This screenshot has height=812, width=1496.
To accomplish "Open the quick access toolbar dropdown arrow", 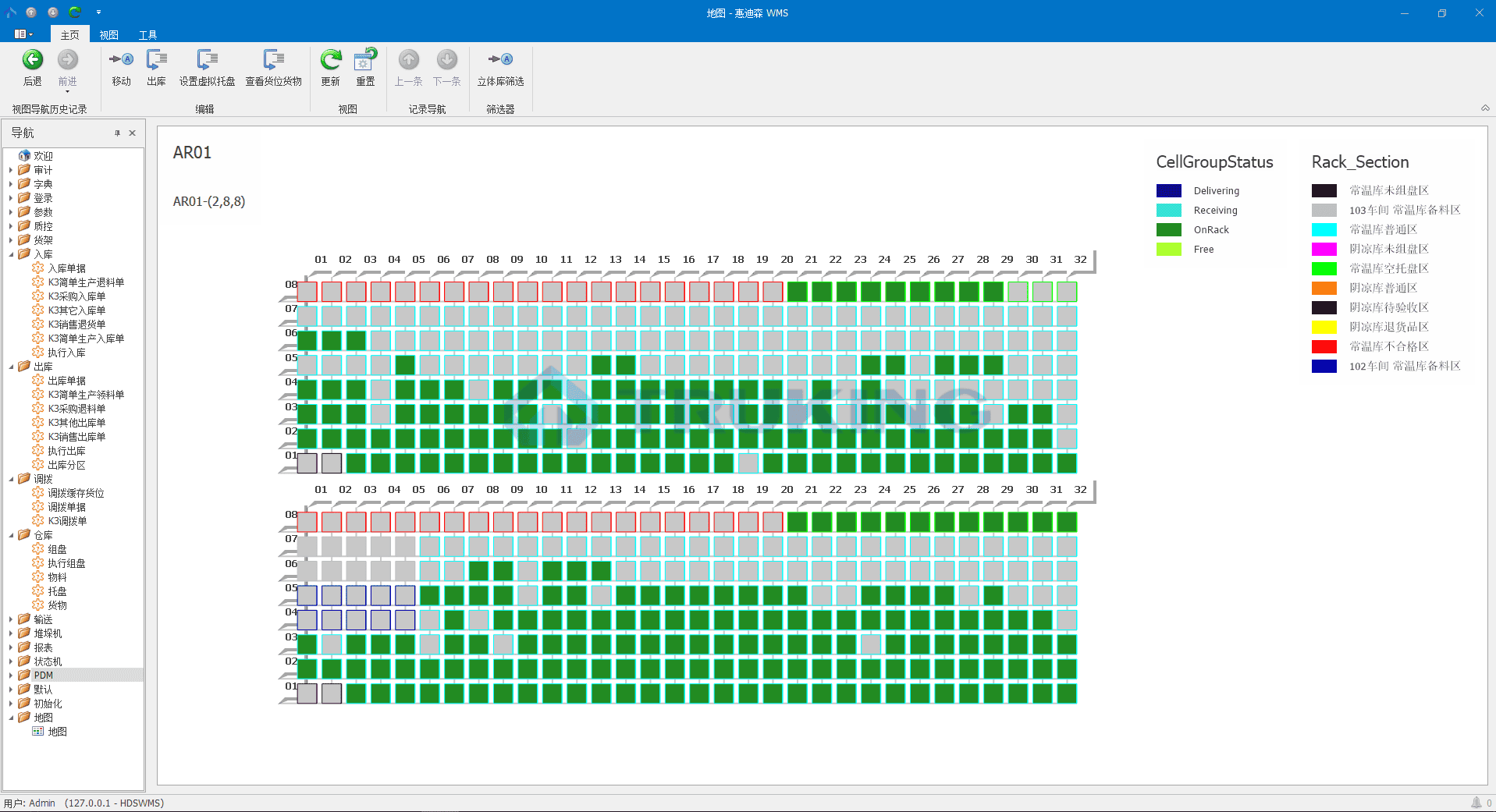I will pyautogui.click(x=98, y=12).
